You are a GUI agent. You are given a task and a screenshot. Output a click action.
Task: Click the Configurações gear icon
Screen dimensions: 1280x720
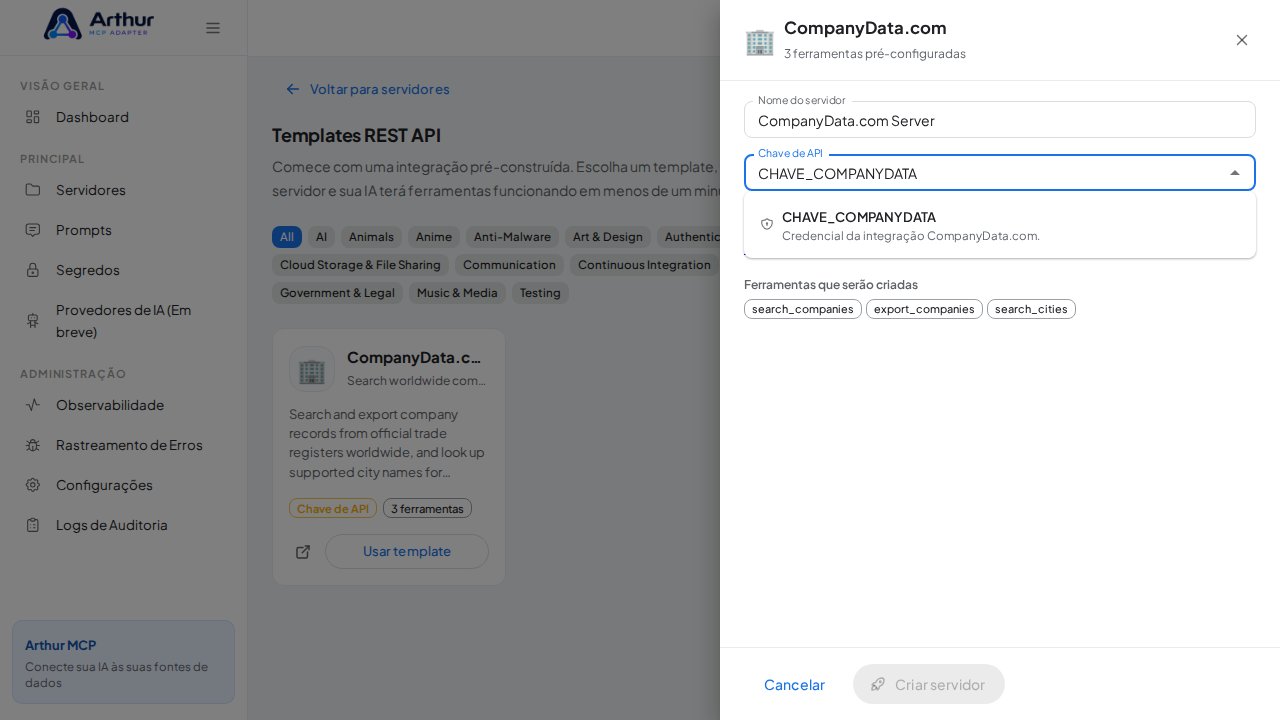pyautogui.click(x=33, y=485)
